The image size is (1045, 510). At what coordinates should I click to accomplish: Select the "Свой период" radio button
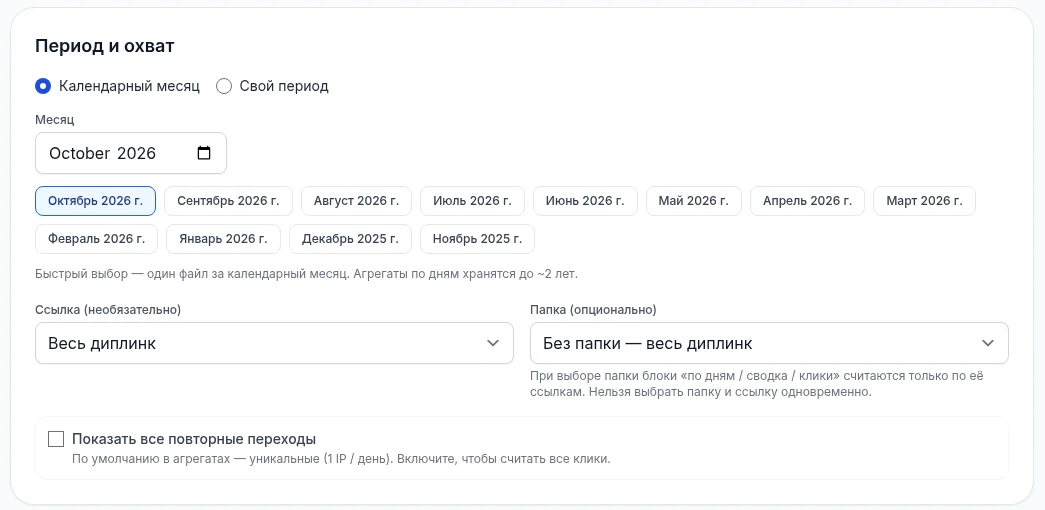tap(224, 86)
